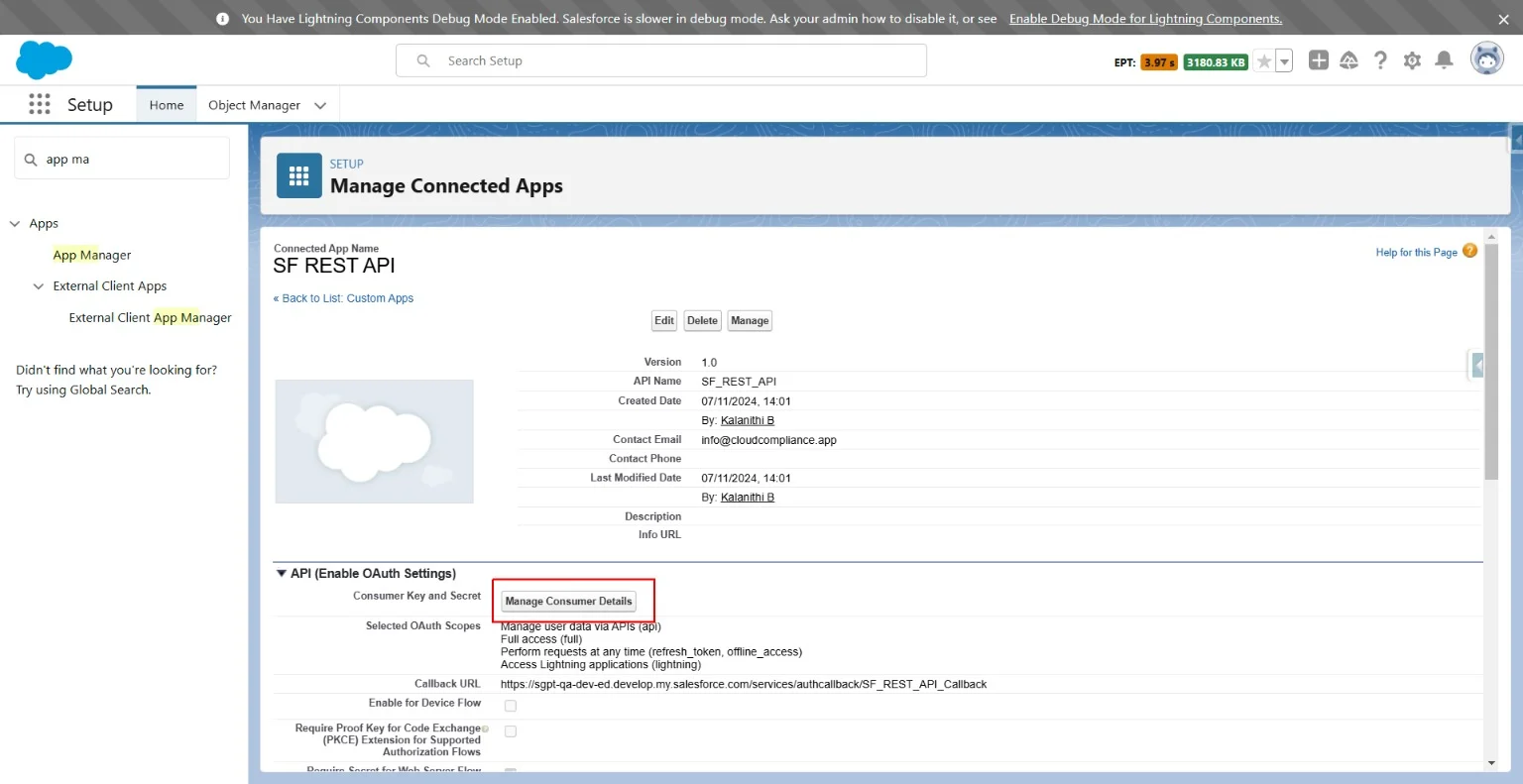This screenshot has width=1523, height=784.
Task: Open the global actions plus icon
Action: 1318,60
